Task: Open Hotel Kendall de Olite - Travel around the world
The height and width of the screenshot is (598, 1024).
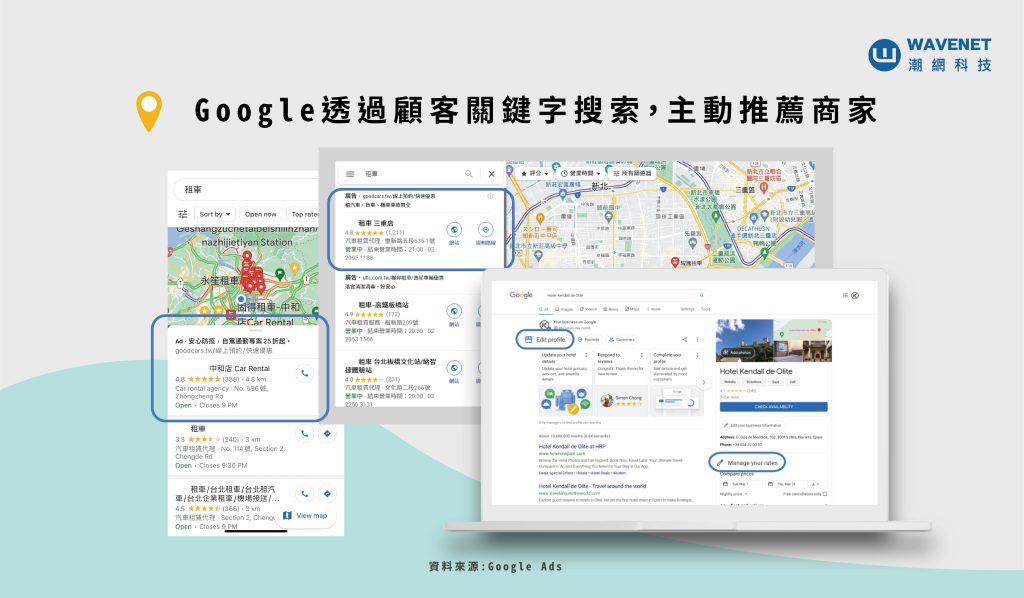Action: [592, 486]
